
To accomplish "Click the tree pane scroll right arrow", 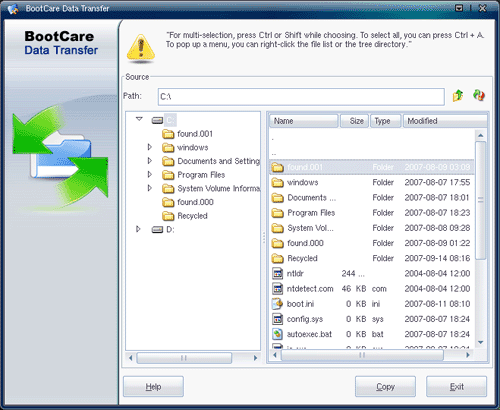I will point(255,358).
